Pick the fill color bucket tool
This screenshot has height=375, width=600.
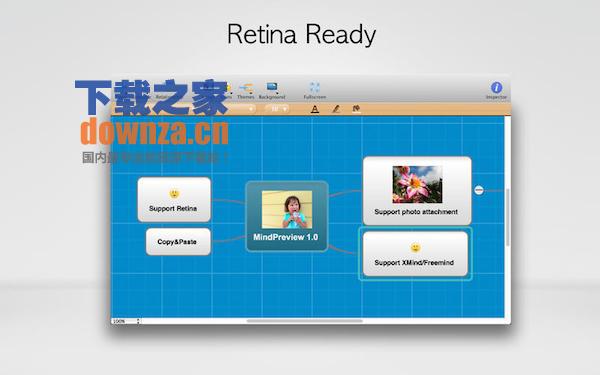[356, 109]
